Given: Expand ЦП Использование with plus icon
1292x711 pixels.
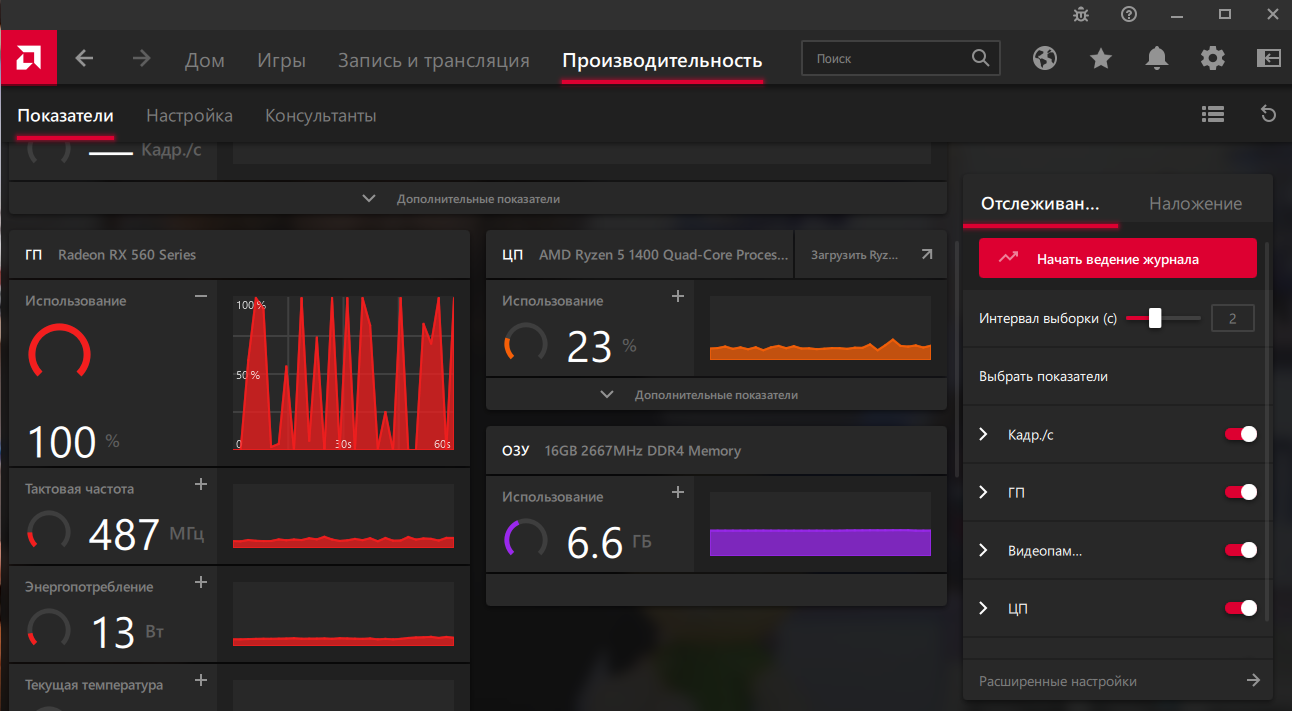Looking at the screenshot, I should click(678, 296).
